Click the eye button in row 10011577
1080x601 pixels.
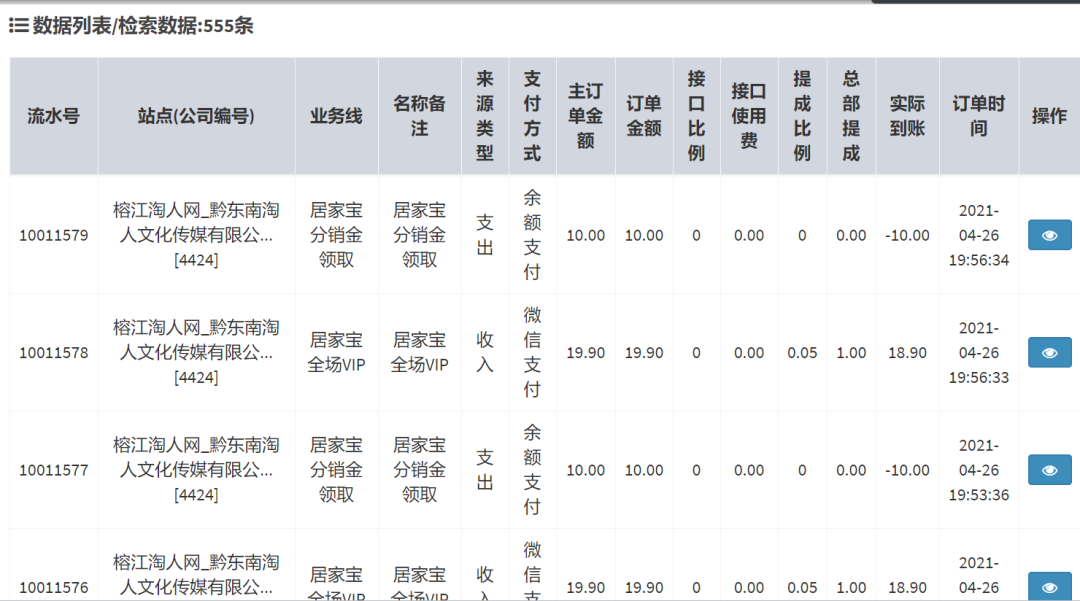coord(1049,470)
